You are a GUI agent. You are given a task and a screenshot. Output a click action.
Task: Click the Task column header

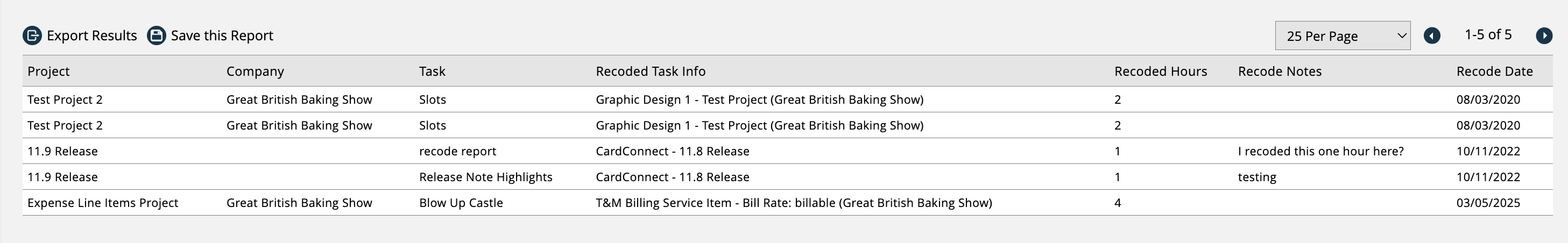pyautogui.click(x=432, y=72)
